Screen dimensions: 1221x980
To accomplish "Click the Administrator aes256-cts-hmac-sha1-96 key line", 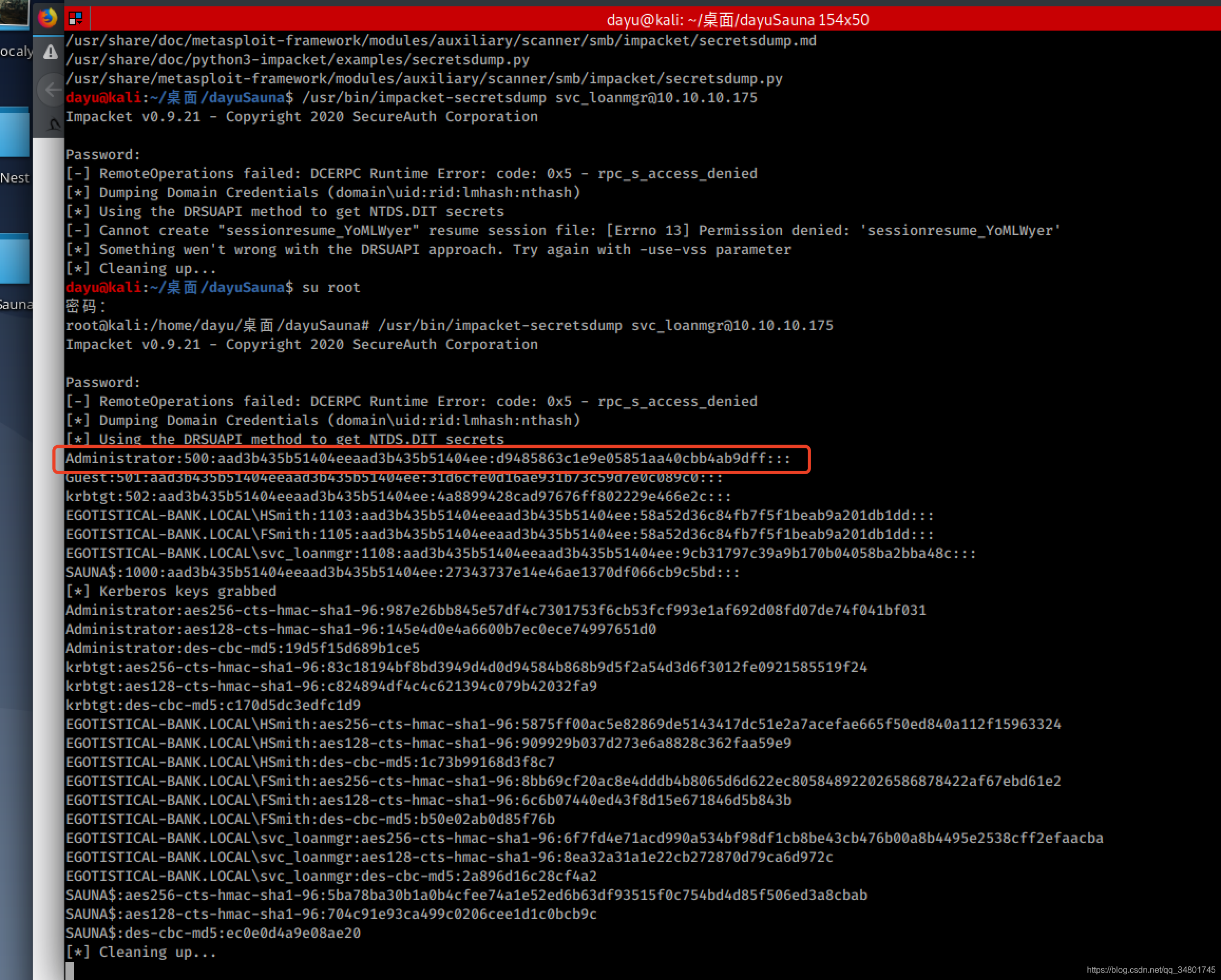I will pyautogui.click(x=496, y=610).
